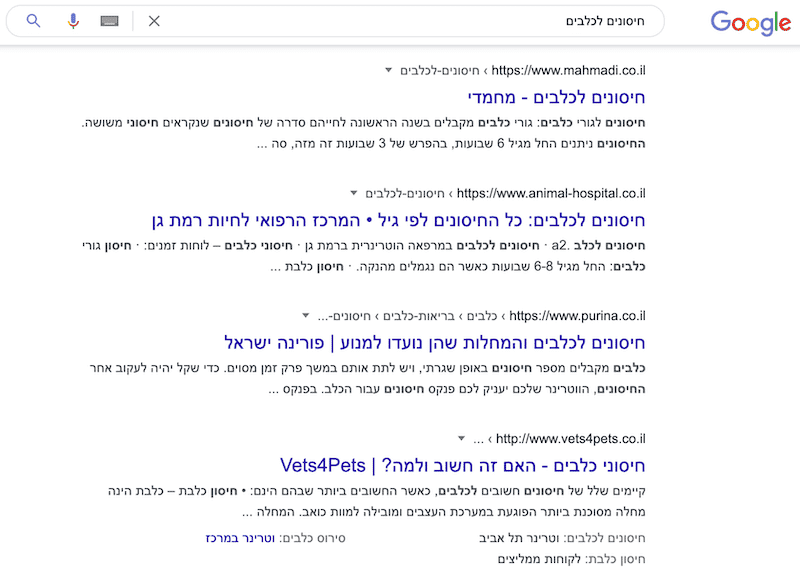Click the text חיסון כלבת: לקוחות ממליצים

point(571,559)
